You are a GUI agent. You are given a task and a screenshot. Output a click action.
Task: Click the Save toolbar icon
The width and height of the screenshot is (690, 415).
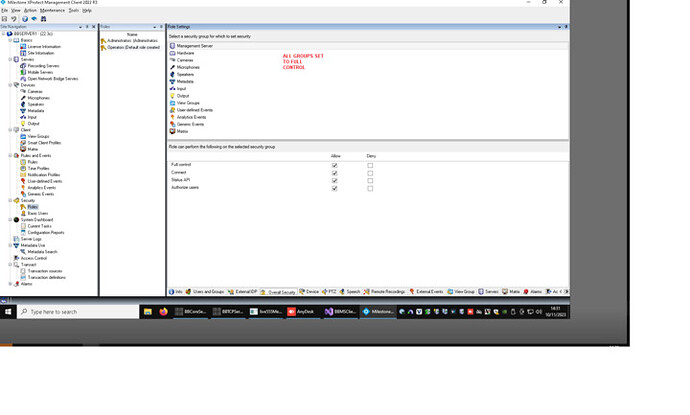pos(4,19)
